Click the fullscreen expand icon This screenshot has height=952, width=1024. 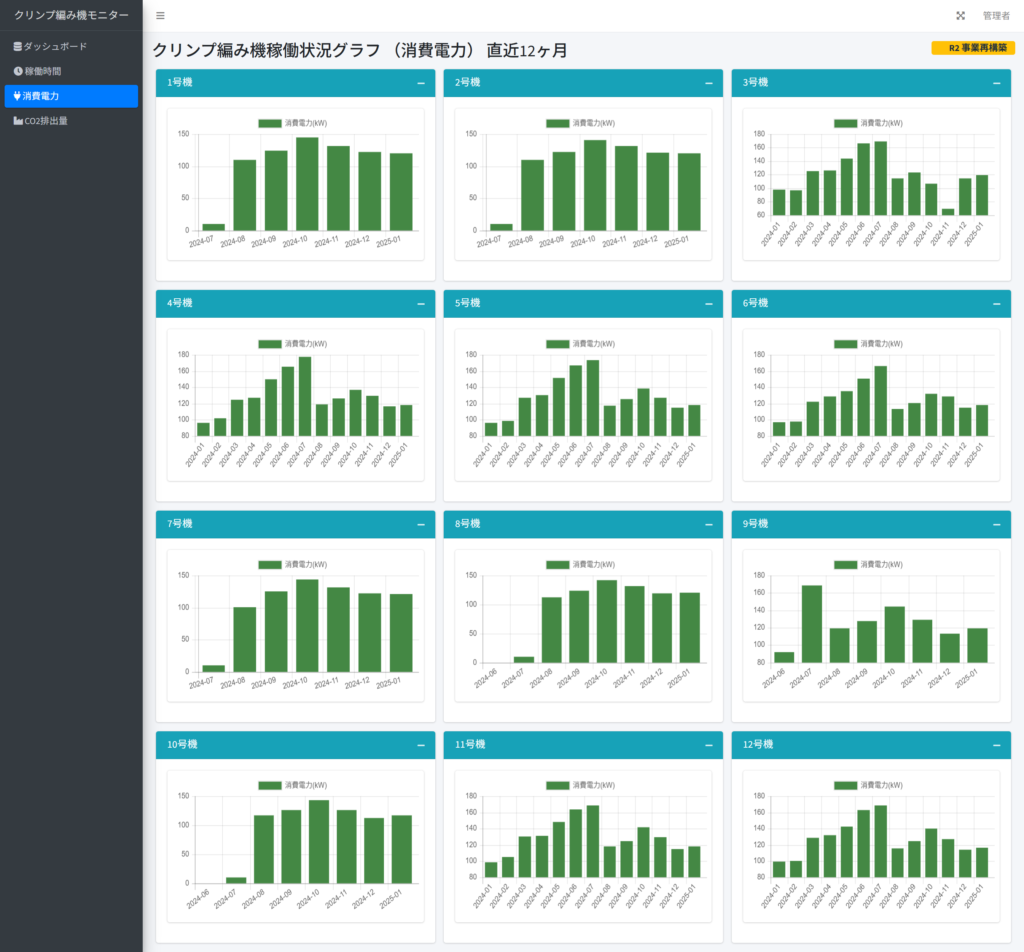(961, 16)
